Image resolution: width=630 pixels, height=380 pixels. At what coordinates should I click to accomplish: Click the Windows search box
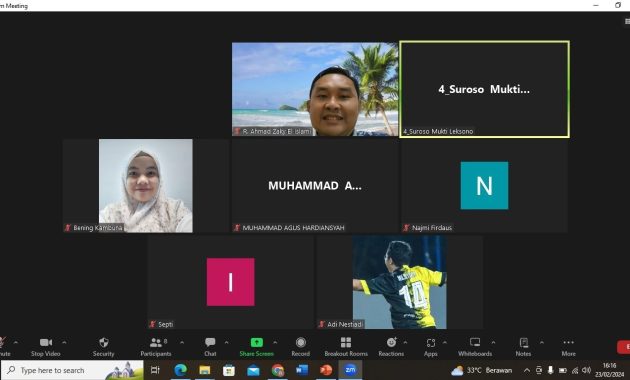coord(72,370)
